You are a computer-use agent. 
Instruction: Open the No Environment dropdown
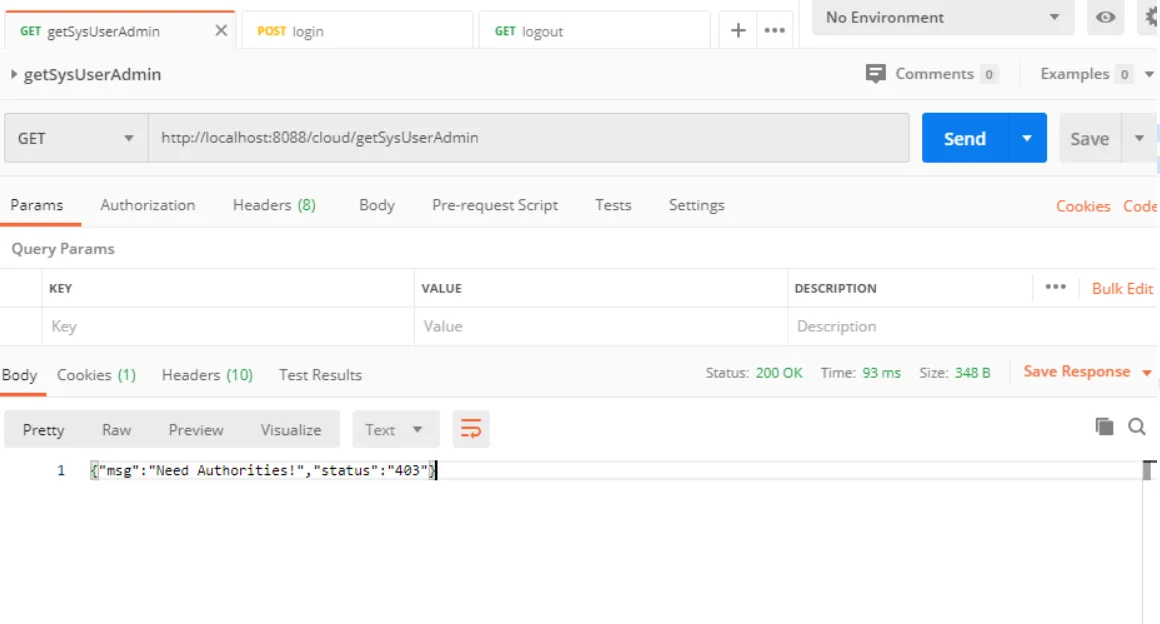(942, 17)
